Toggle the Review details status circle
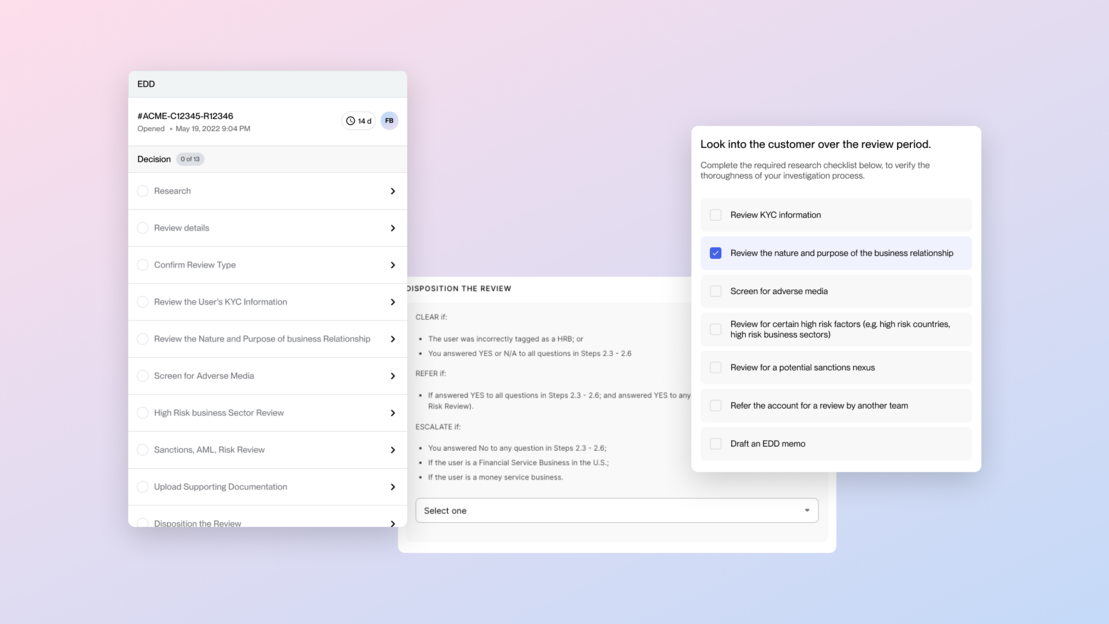1109x624 pixels. click(143, 228)
